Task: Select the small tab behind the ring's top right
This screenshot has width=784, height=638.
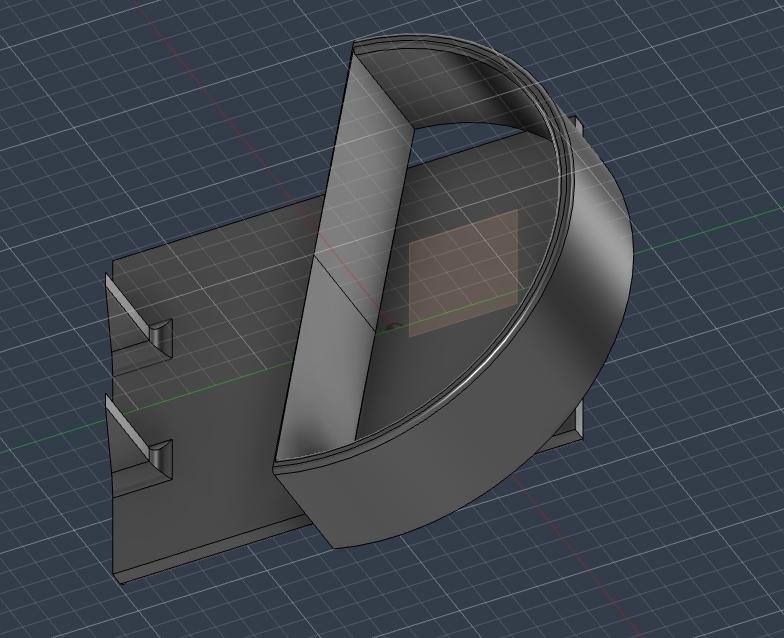Action: point(576,127)
